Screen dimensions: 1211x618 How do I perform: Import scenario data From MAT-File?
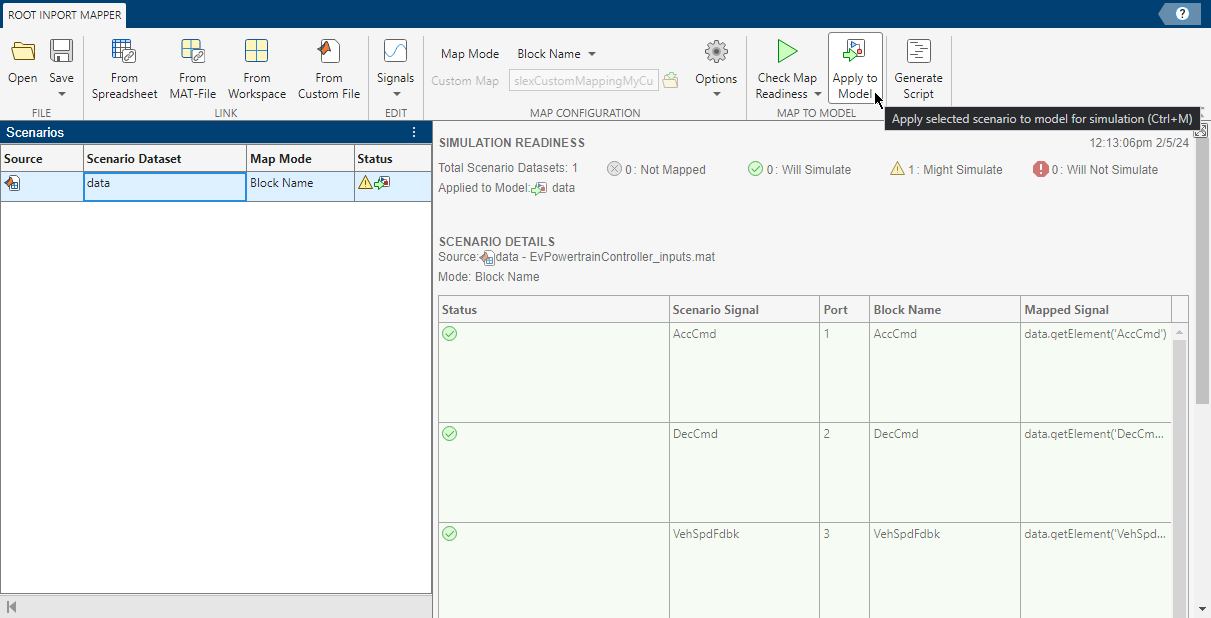[x=192, y=67]
